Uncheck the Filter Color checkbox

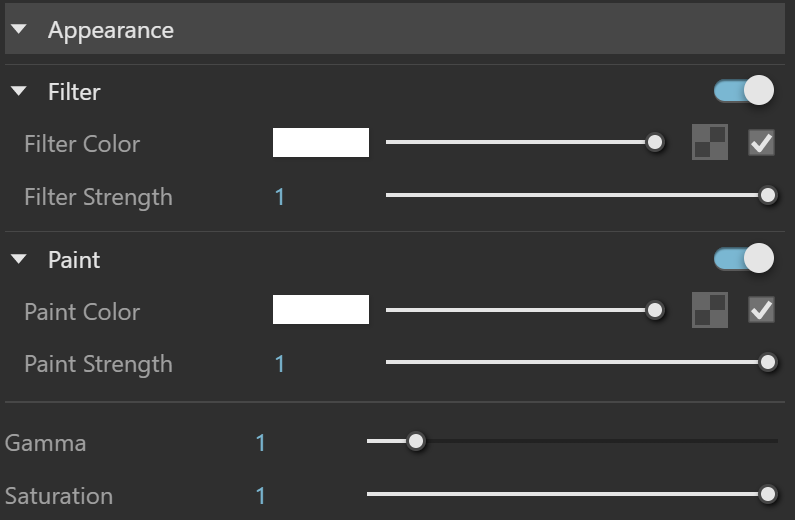[x=762, y=142]
